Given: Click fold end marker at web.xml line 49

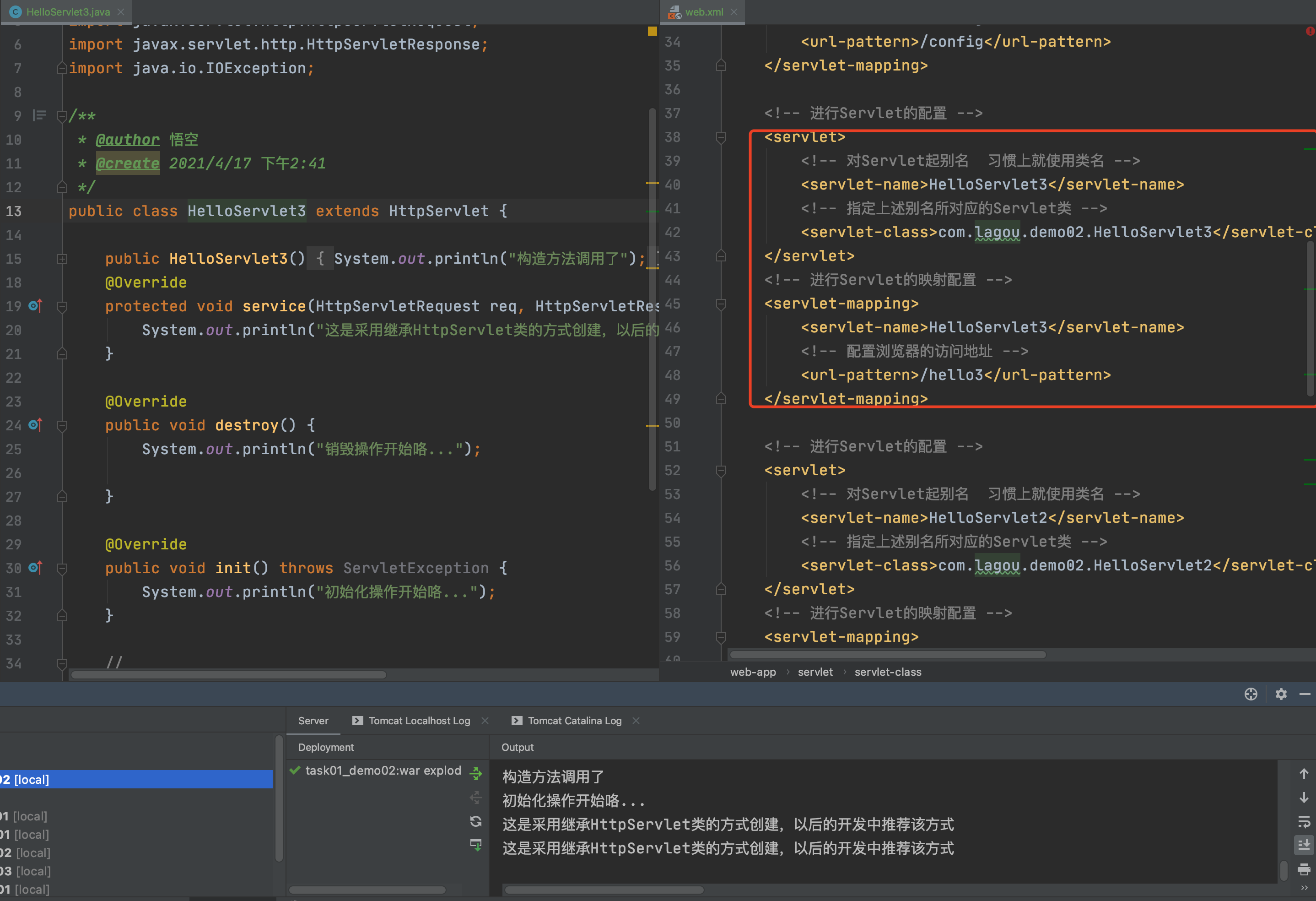Looking at the screenshot, I should pos(721,399).
